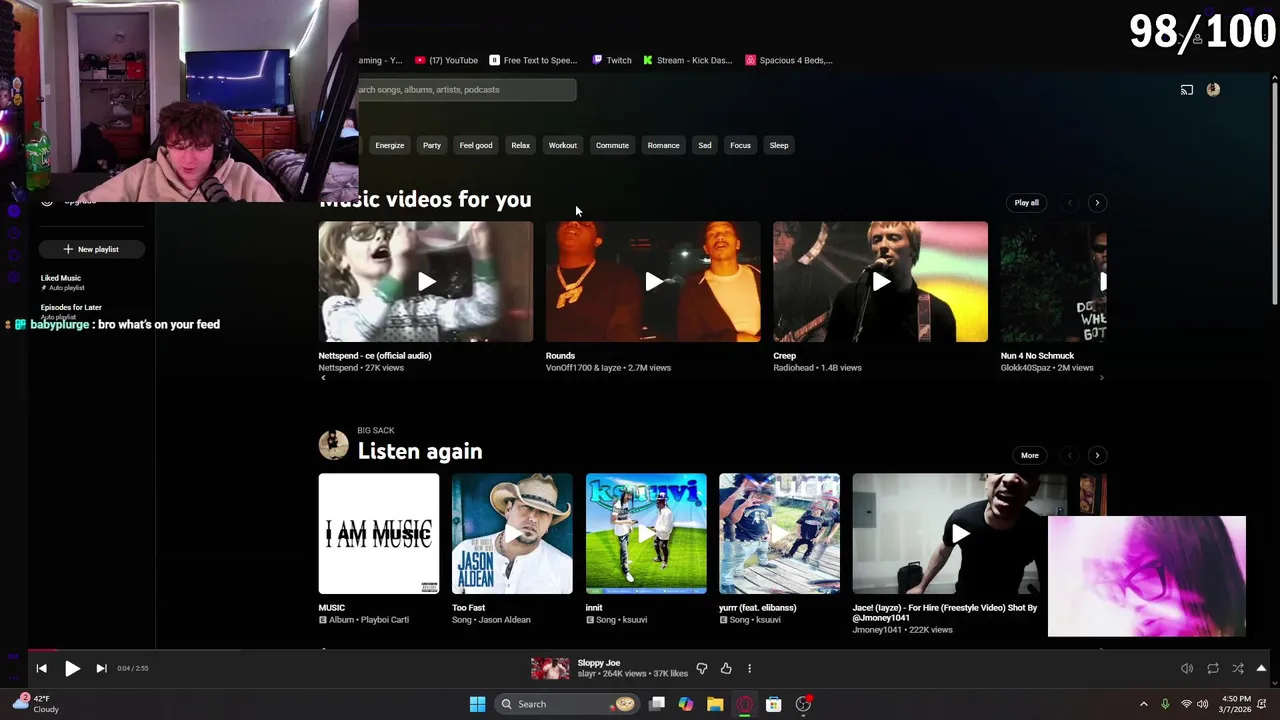Open the BIG SACK profile avatar

[334, 445]
